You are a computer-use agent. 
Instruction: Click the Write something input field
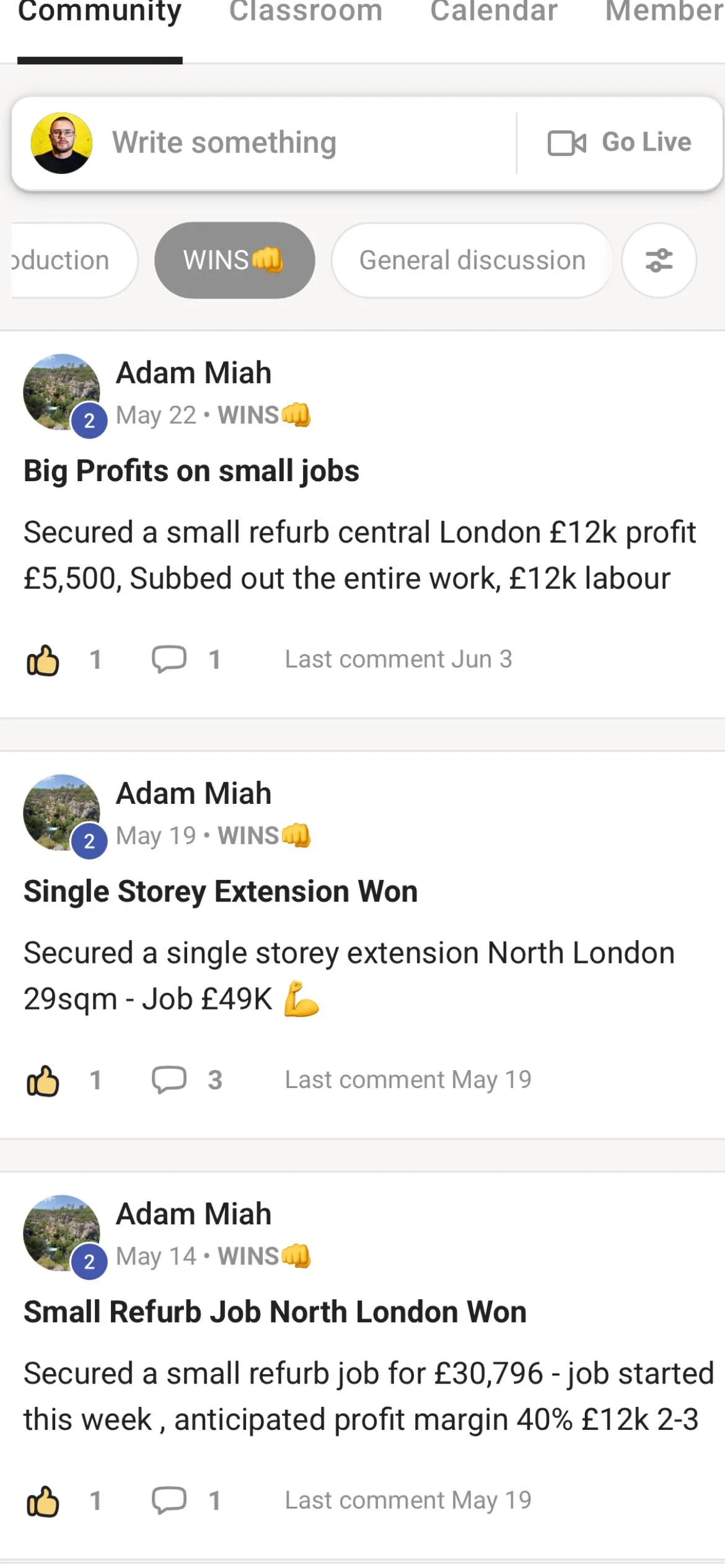coord(304,143)
